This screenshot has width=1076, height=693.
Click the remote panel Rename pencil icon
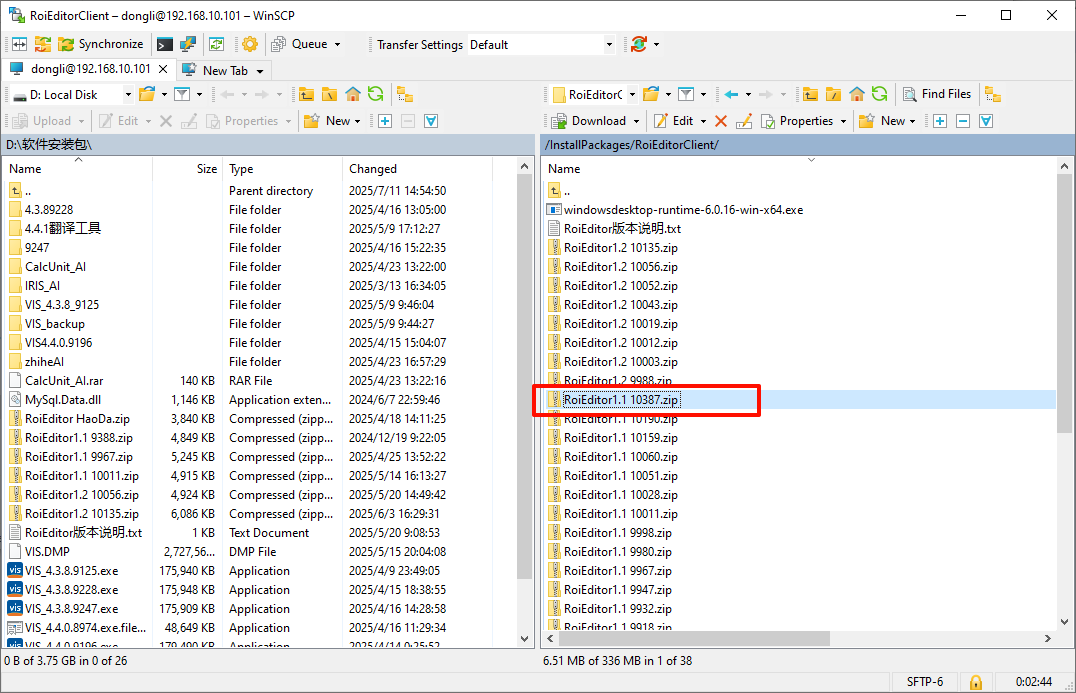[x=744, y=121]
